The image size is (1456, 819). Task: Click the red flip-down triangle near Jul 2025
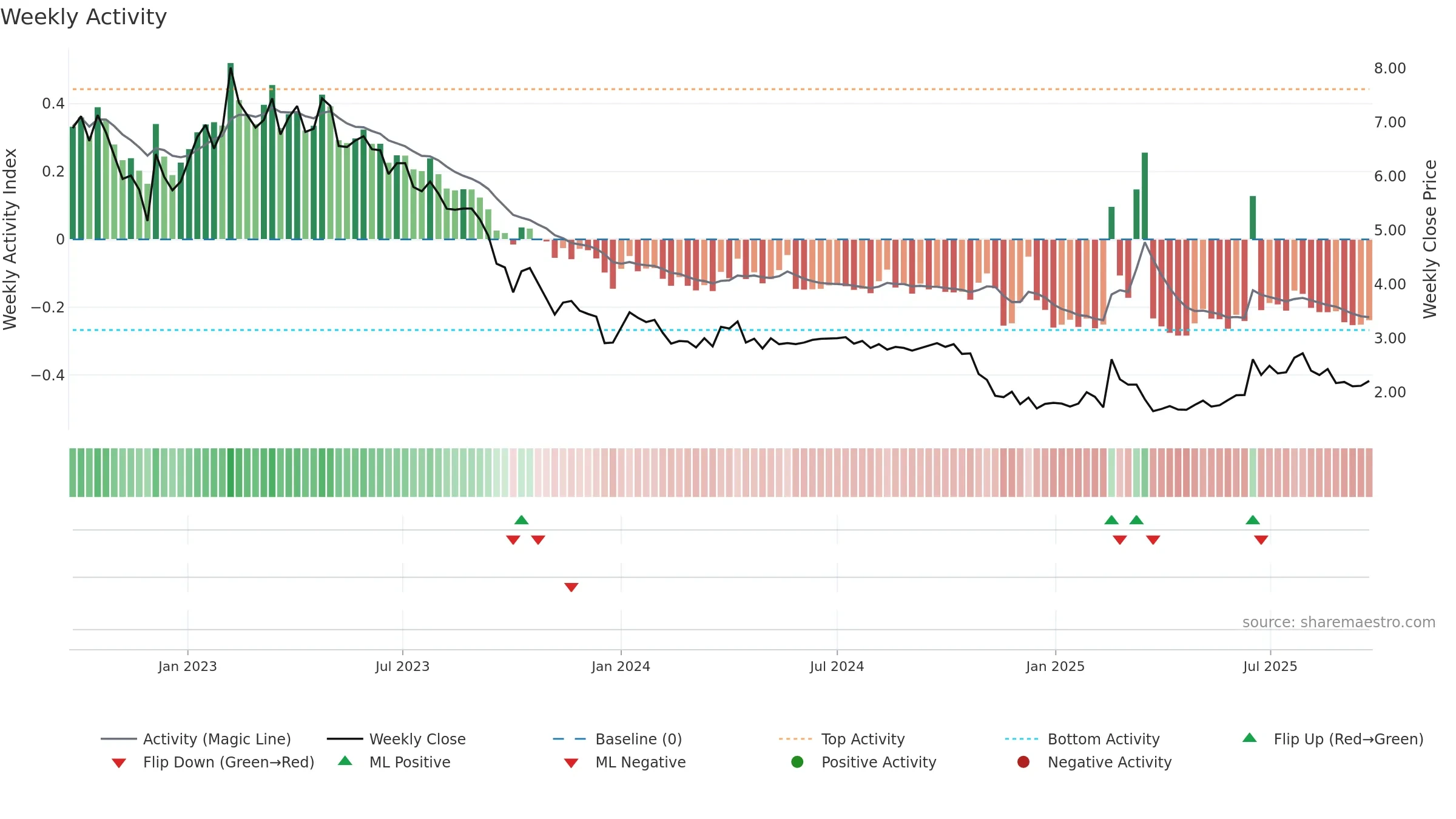(1261, 540)
